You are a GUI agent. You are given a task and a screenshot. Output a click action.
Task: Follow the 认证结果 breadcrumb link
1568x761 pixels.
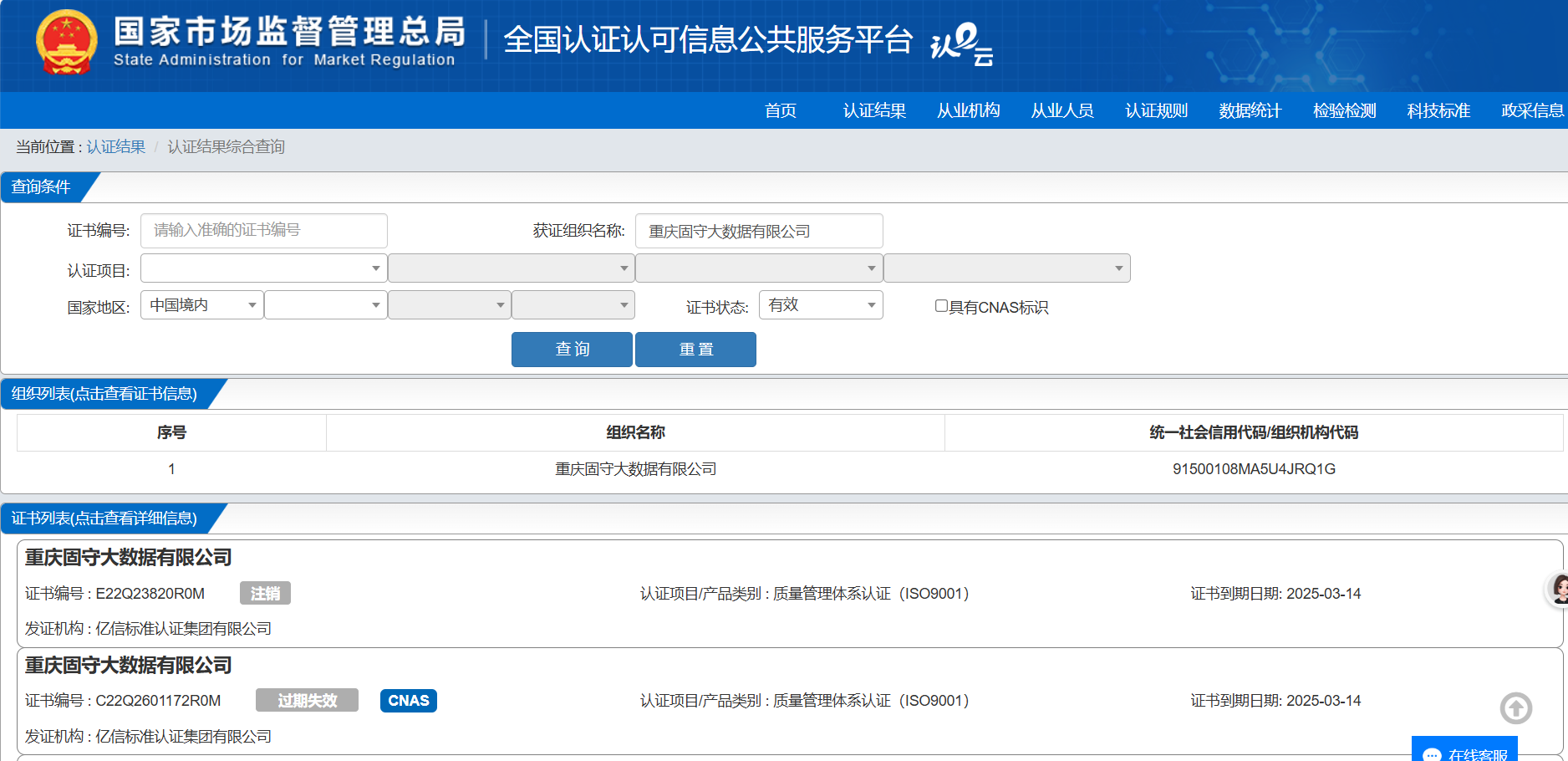(x=115, y=147)
